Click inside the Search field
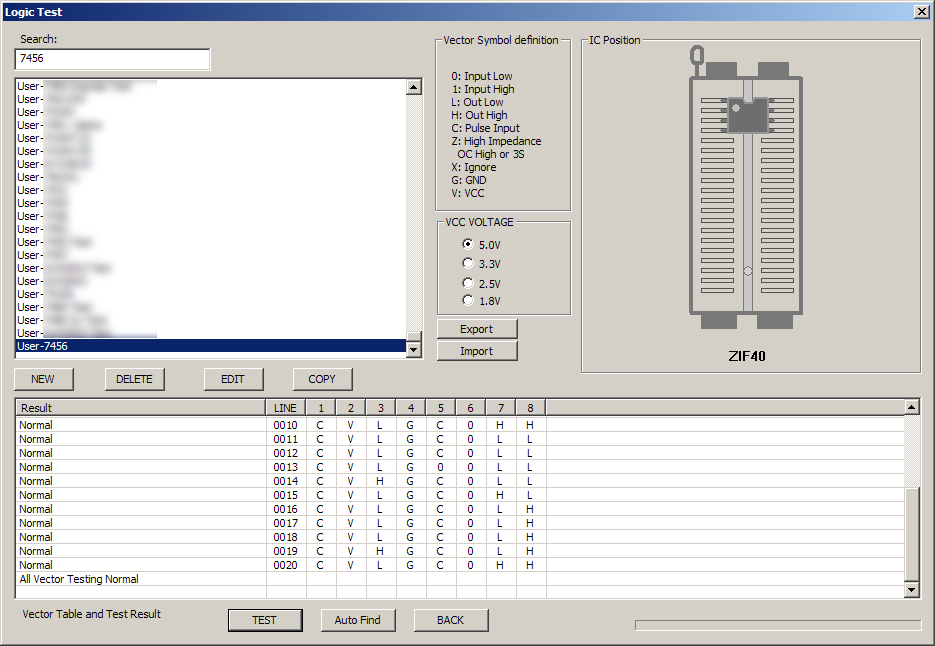Screen dimensions: 935x646 (x=111, y=59)
